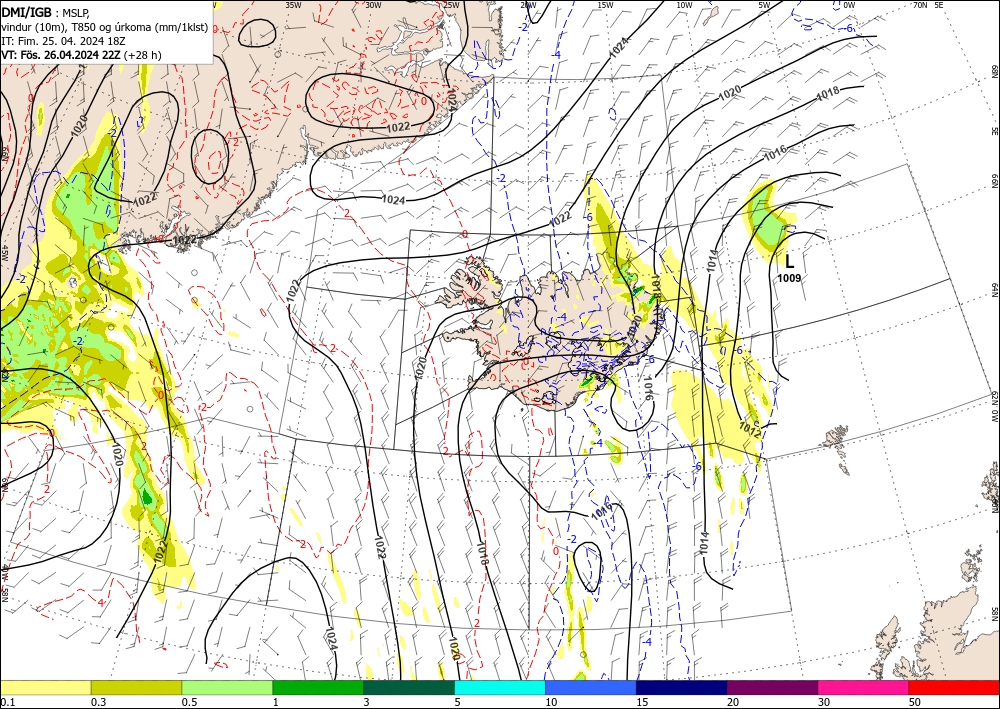Click the '0W' longitude label at top
1000x709 pixels.
[x=849, y=5]
